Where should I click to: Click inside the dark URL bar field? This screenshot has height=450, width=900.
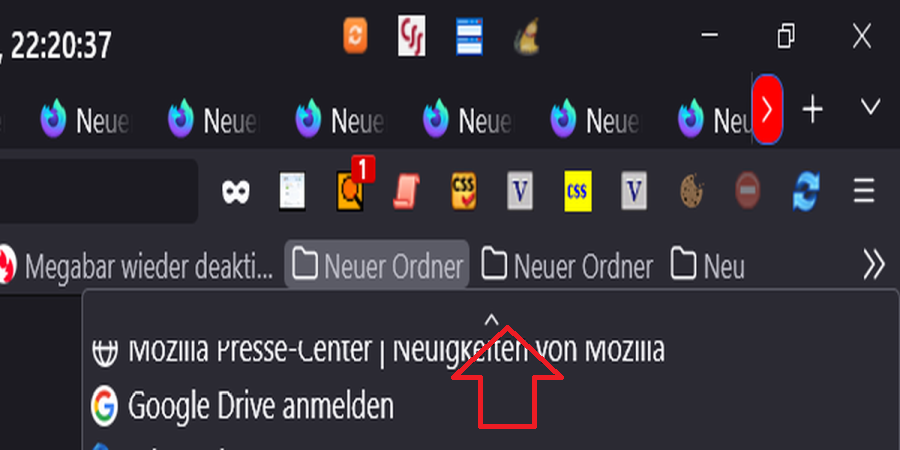[x=99, y=191]
